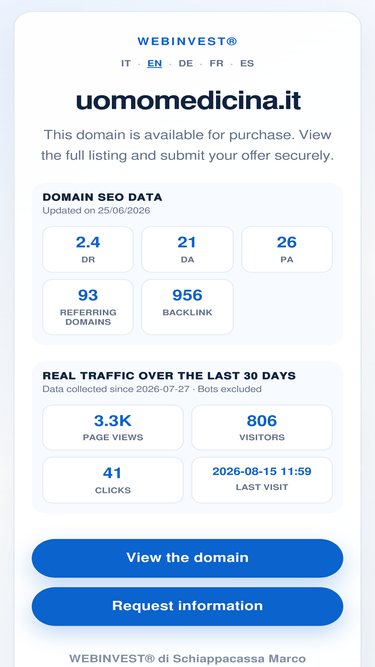The image size is (375, 667).
Task: Click the 806 Visitors card
Action: coord(262,427)
